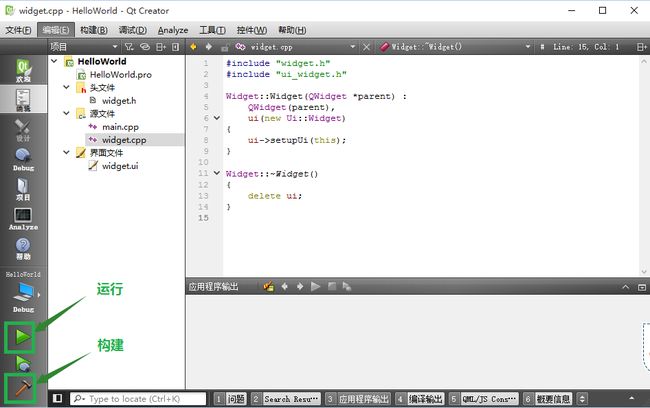Filter the project tree

tap(129, 47)
